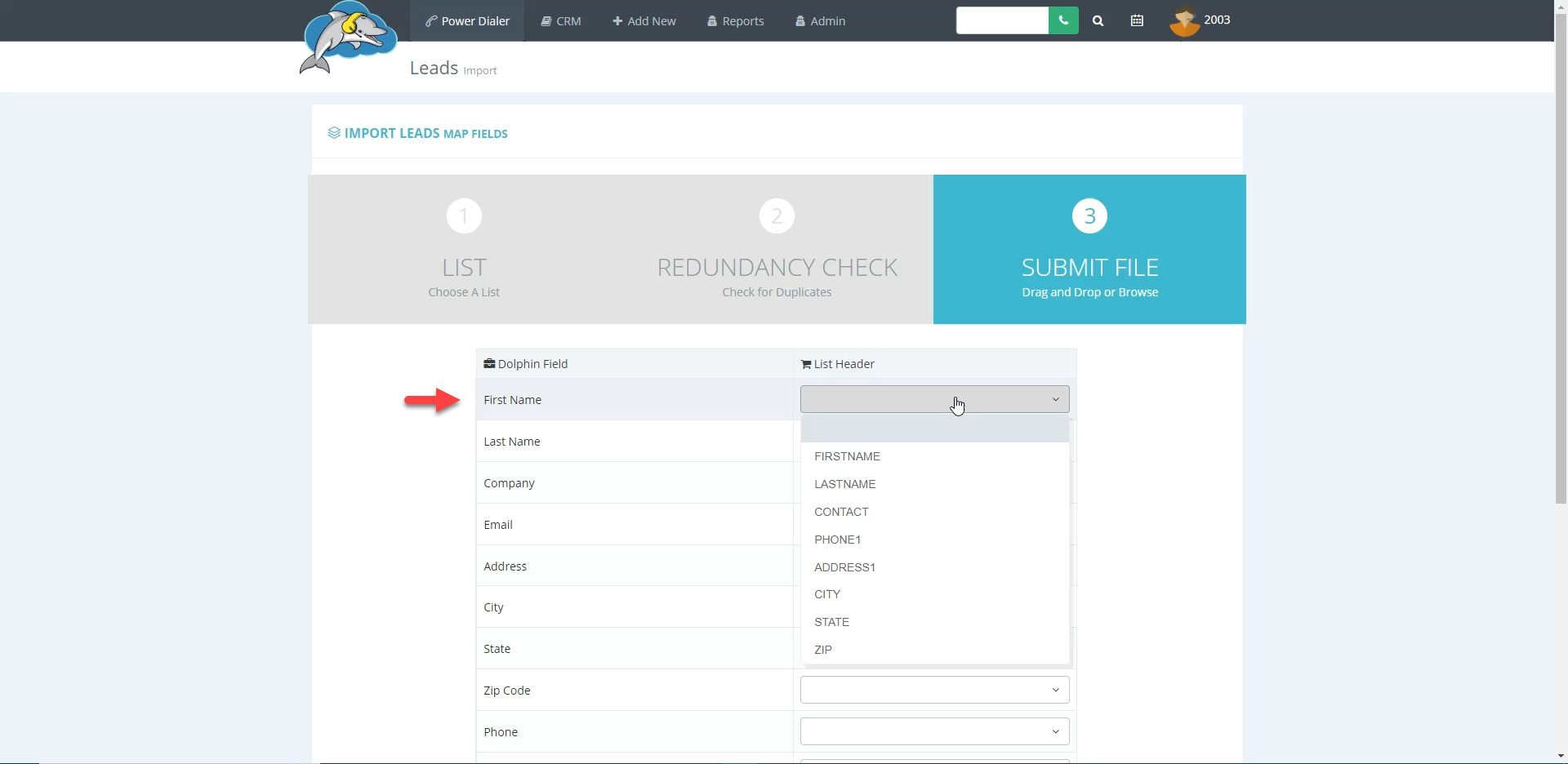Click the phone number input field
This screenshot has width=1568, height=764.
[1002, 20]
